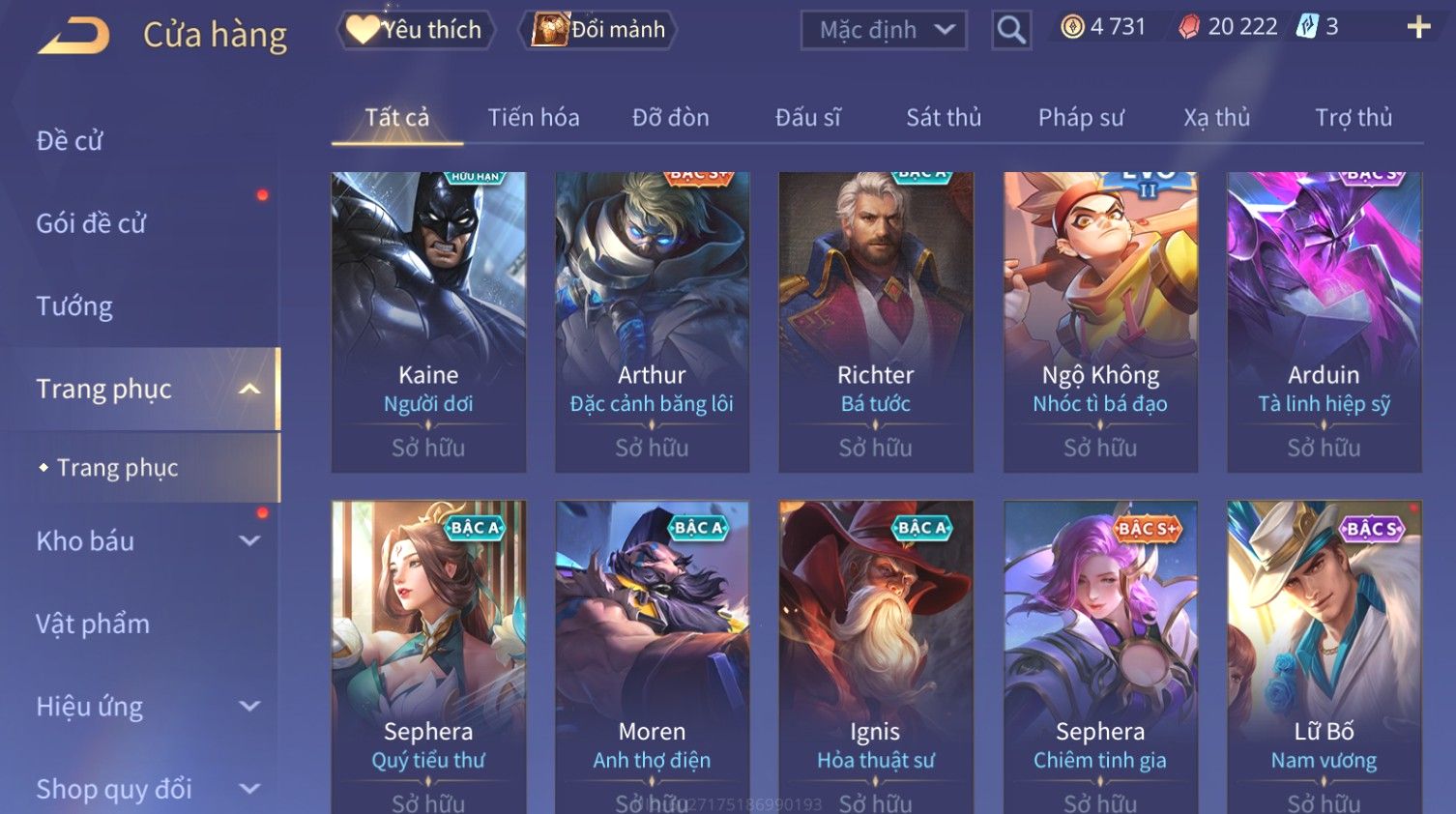
Task: Open the search magnifier icon
Action: (1011, 30)
